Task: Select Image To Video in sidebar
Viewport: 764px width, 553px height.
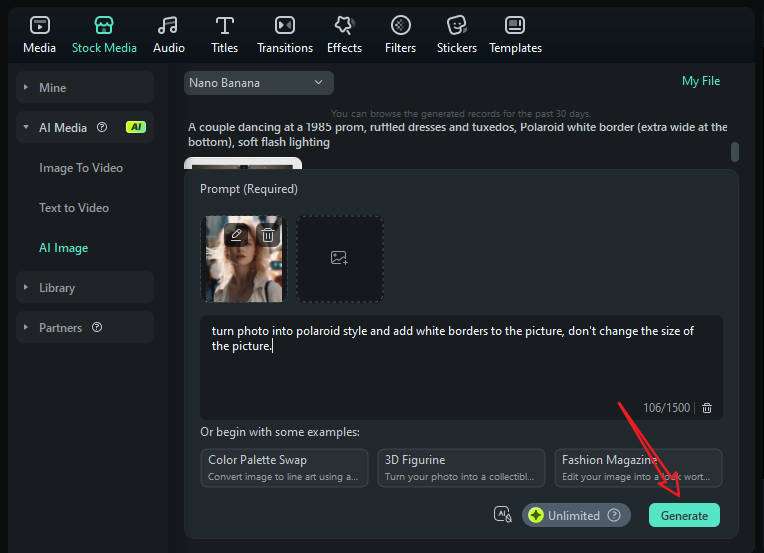Action: pos(81,168)
